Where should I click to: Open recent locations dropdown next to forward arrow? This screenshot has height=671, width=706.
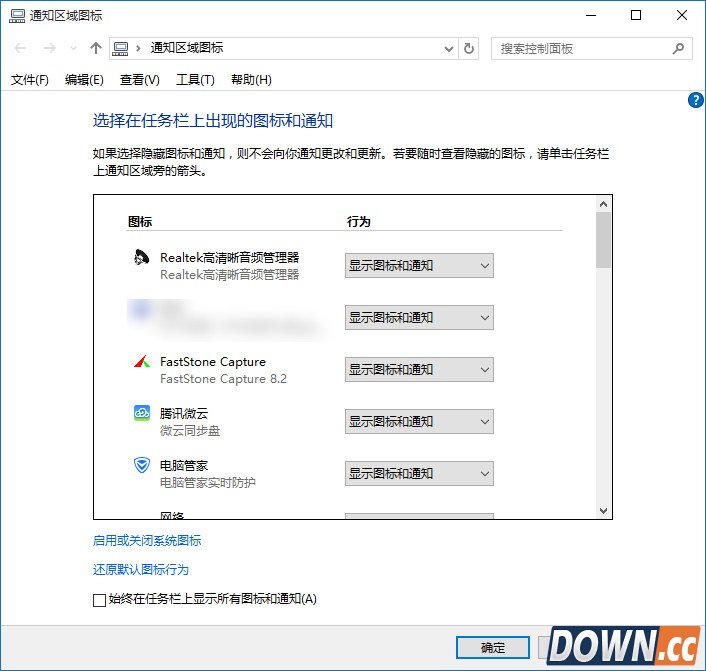73,48
